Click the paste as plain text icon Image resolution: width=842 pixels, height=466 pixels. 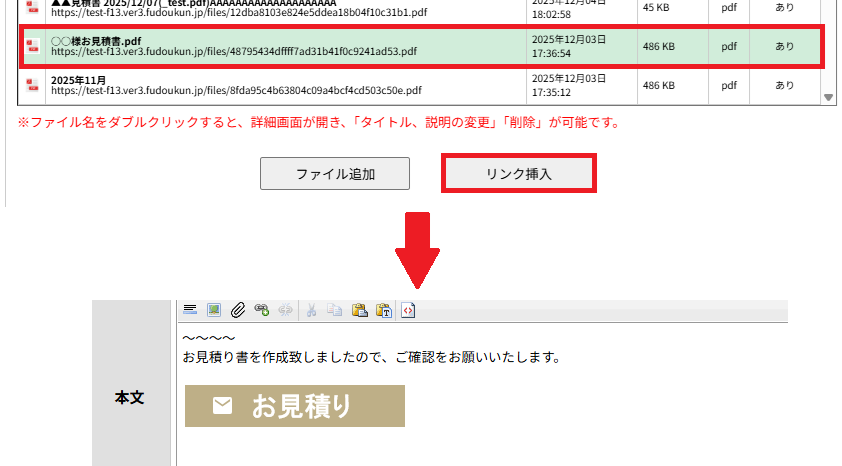tap(383, 311)
